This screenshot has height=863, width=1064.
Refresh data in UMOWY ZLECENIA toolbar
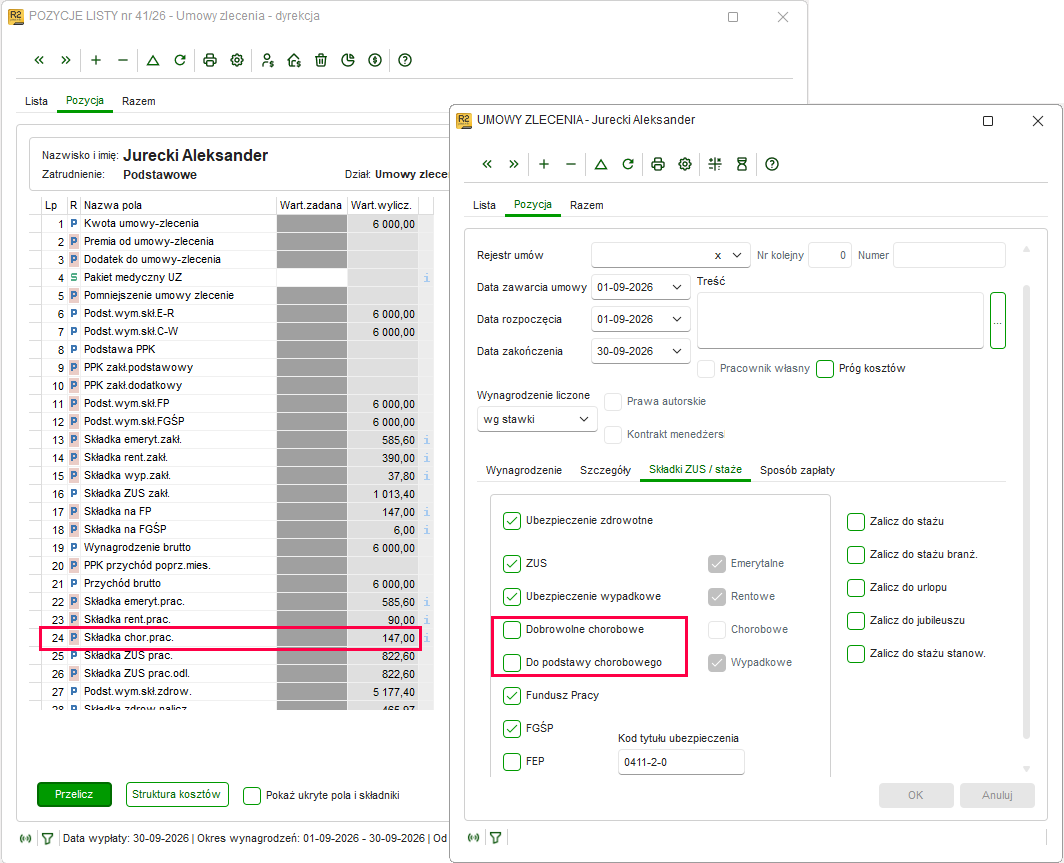(x=628, y=164)
